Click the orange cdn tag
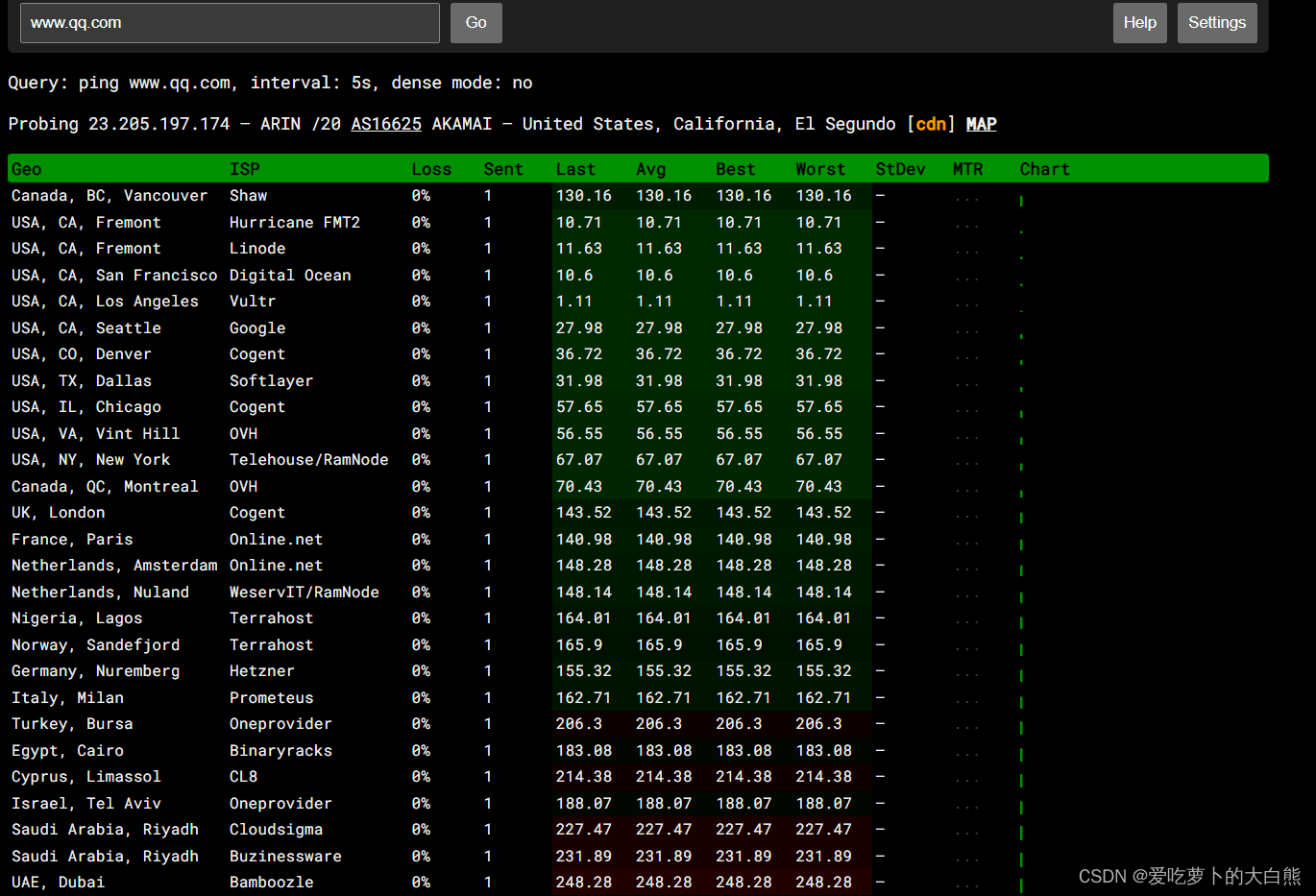Image resolution: width=1316 pixels, height=896 pixels. click(x=931, y=124)
